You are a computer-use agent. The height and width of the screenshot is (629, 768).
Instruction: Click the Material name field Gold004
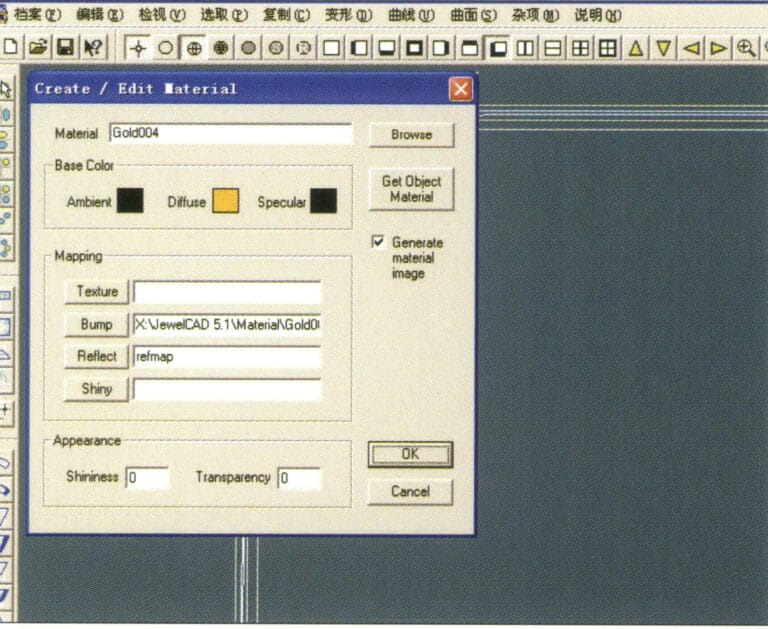click(231, 133)
